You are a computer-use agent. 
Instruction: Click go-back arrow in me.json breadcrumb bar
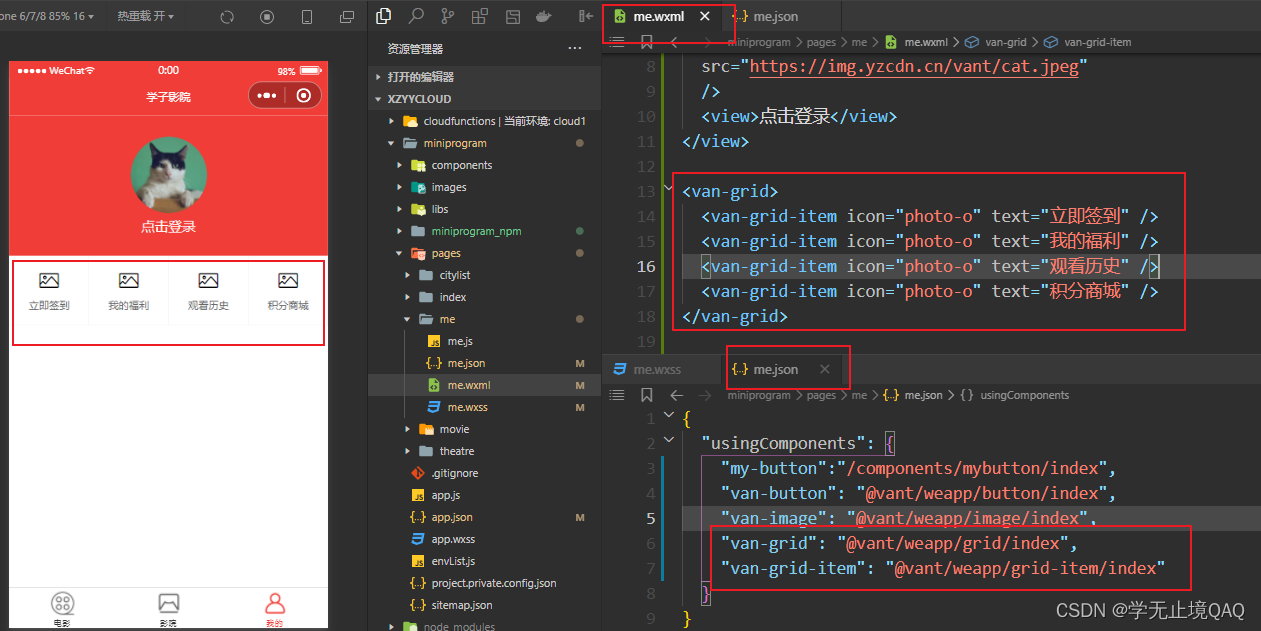[x=676, y=395]
